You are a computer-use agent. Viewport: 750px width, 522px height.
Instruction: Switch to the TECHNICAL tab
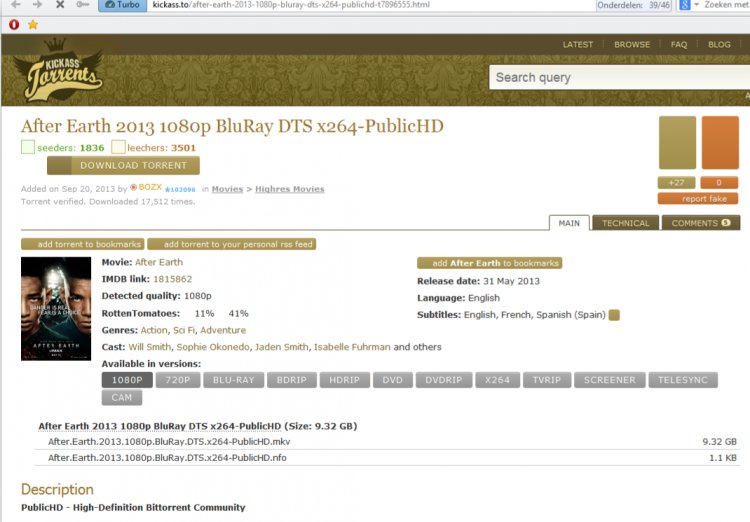point(626,223)
